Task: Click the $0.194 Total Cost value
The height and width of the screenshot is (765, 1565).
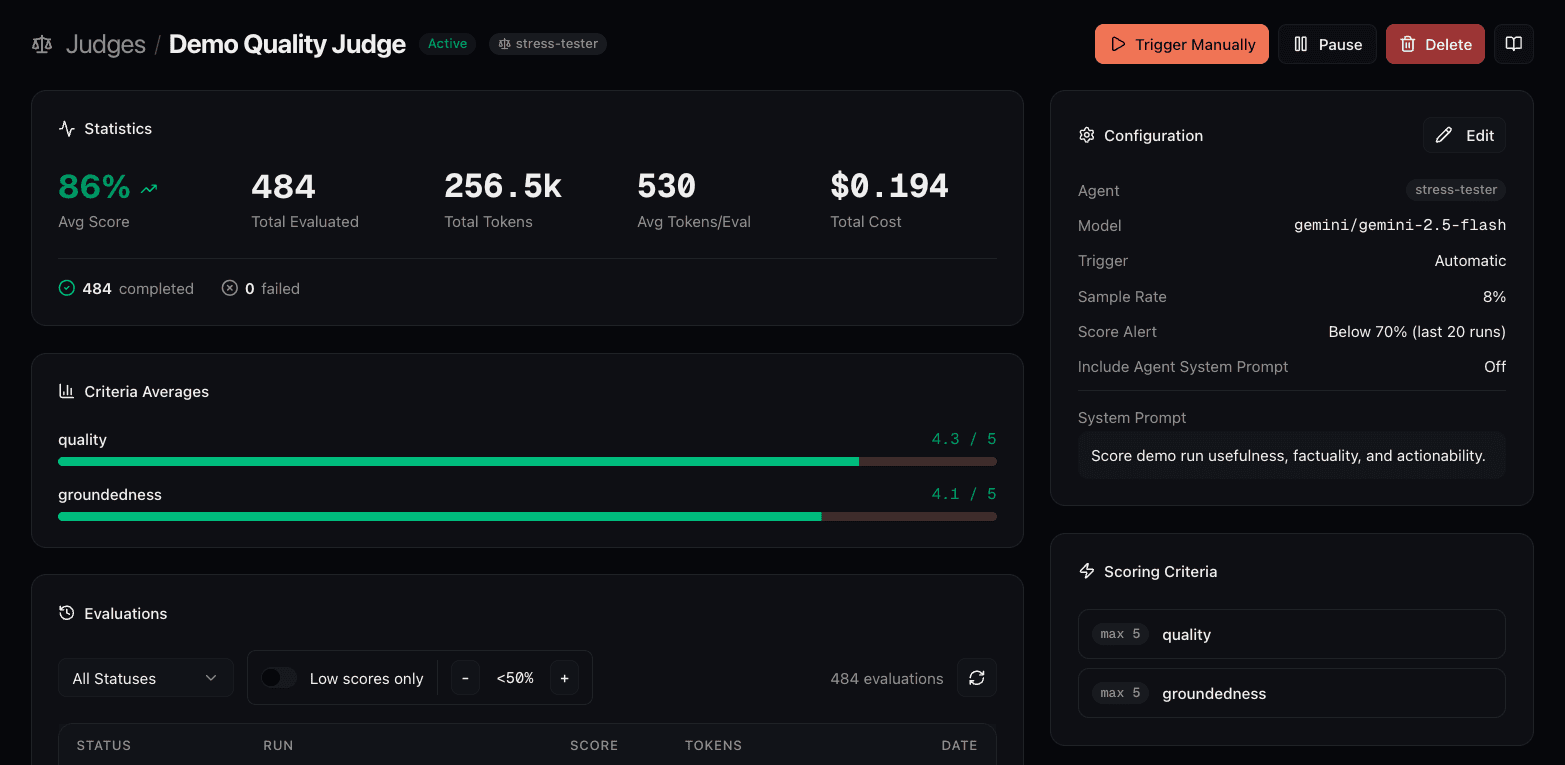Action: [x=889, y=186]
